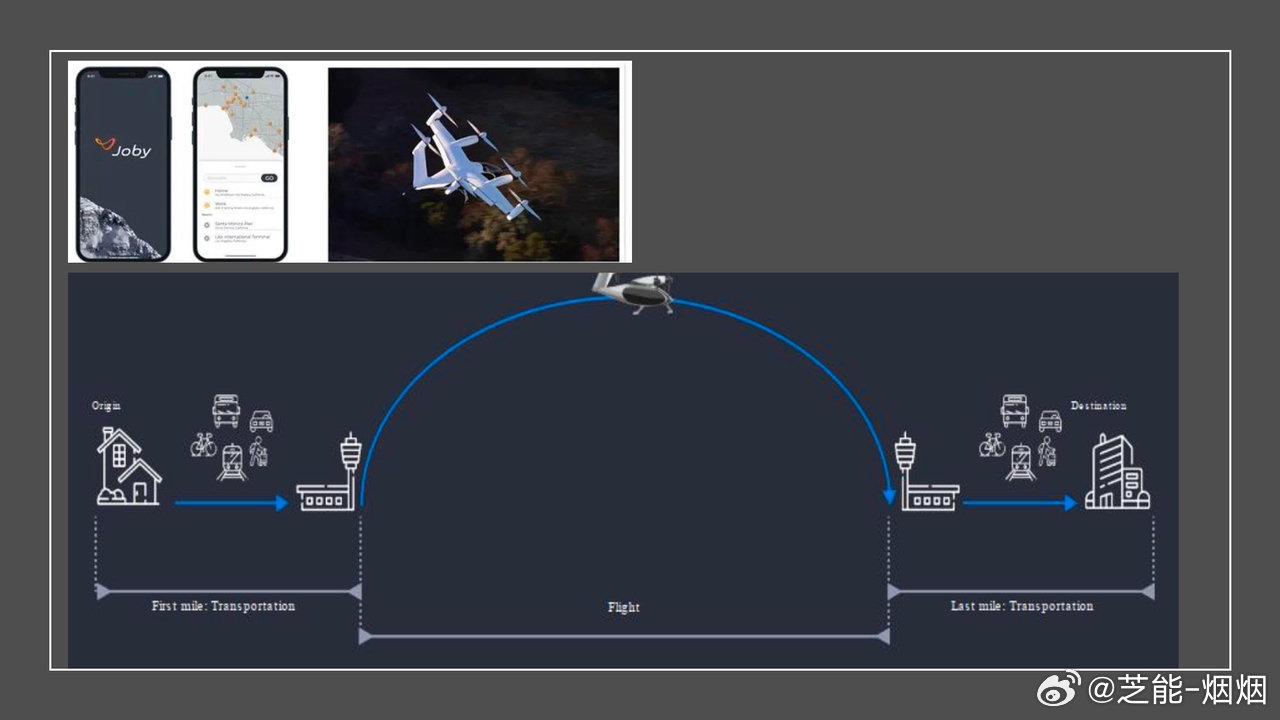1280x720 pixels.
Task: Click the "First mile: Transportation" label
Action: click(224, 606)
